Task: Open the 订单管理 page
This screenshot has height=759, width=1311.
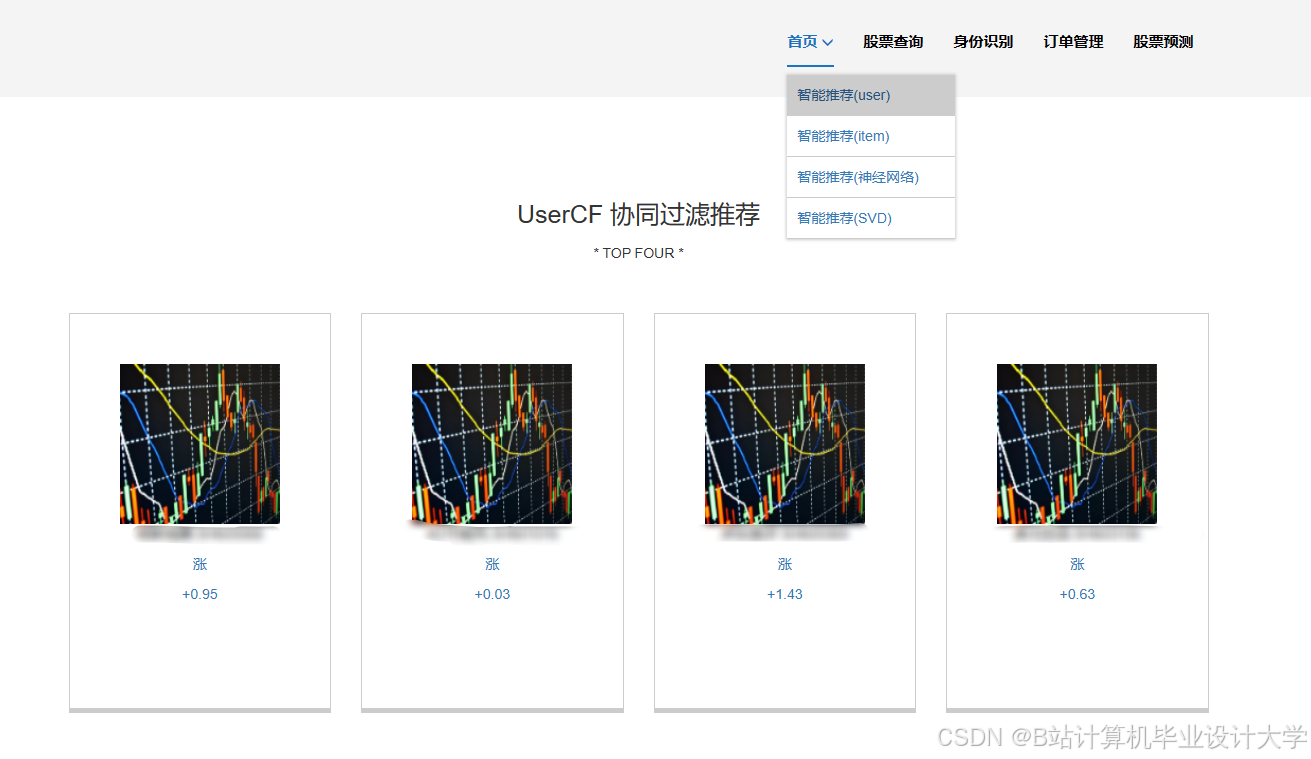Action: click(1072, 42)
